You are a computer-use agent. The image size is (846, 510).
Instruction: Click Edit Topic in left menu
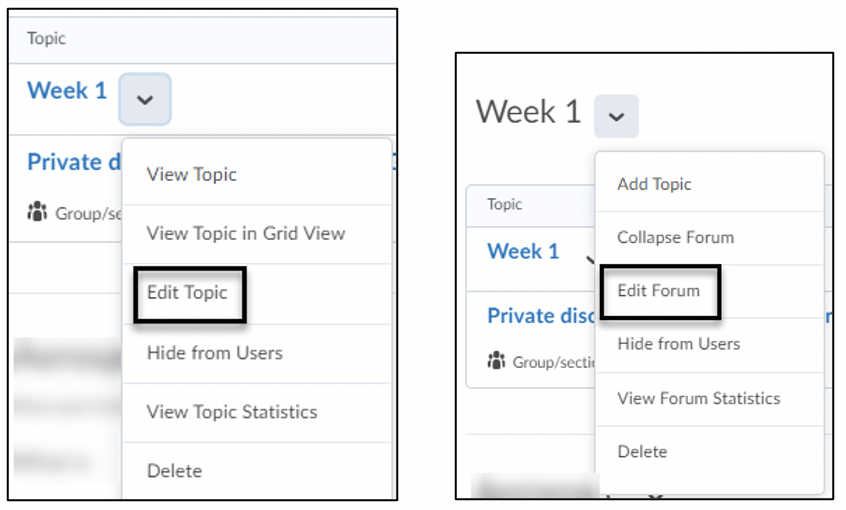point(187,293)
